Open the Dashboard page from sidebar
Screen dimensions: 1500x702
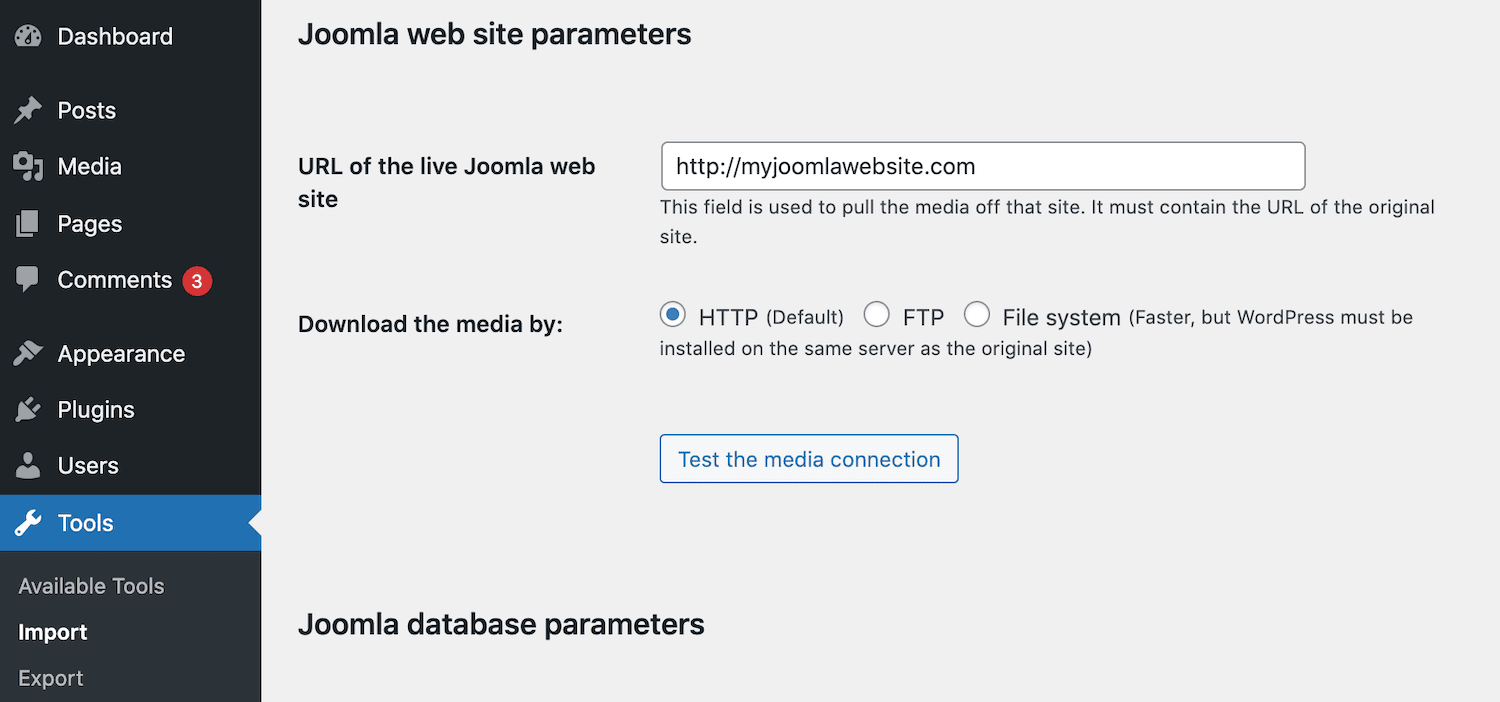(113, 36)
